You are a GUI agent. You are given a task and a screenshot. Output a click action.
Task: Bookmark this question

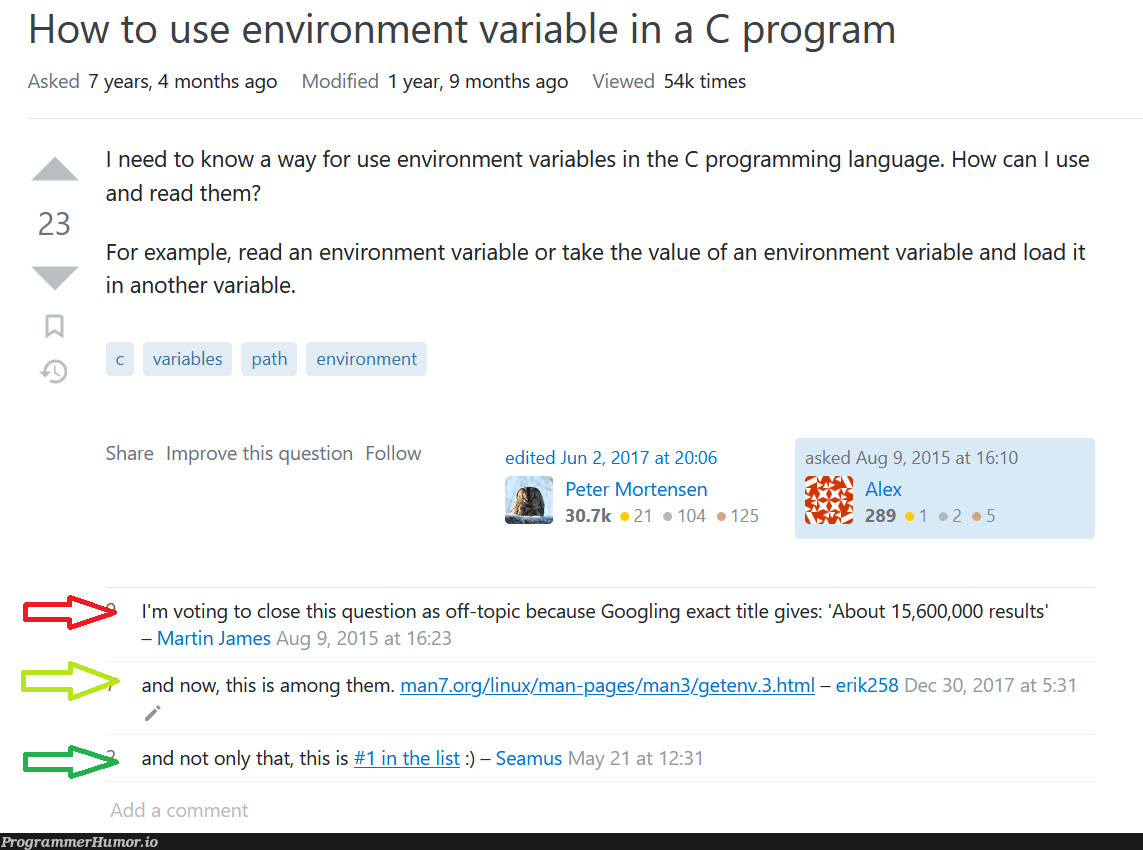click(54, 326)
